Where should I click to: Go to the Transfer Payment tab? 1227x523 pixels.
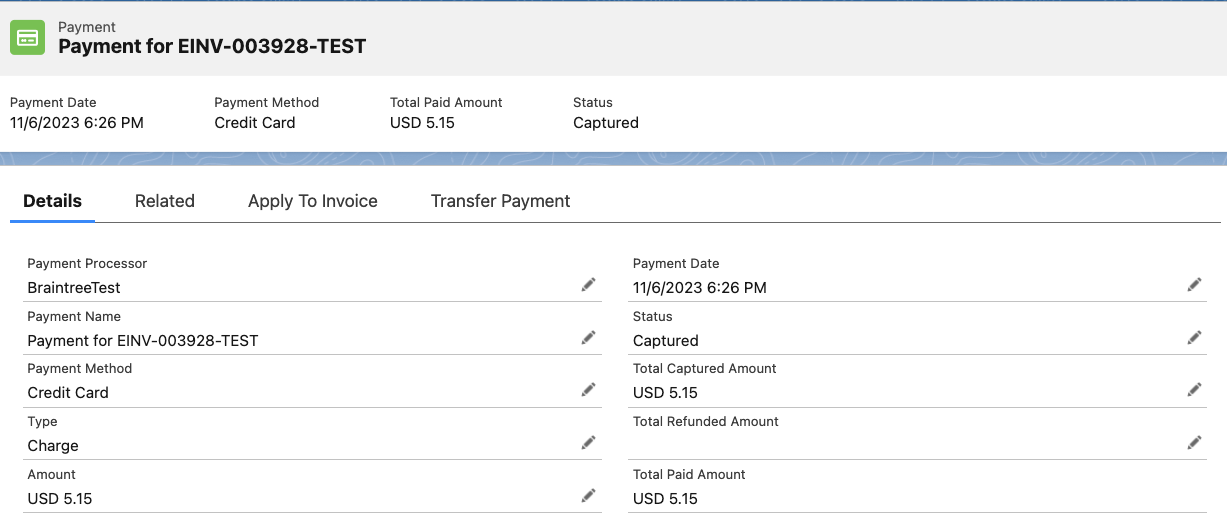pyautogui.click(x=500, y=201)
